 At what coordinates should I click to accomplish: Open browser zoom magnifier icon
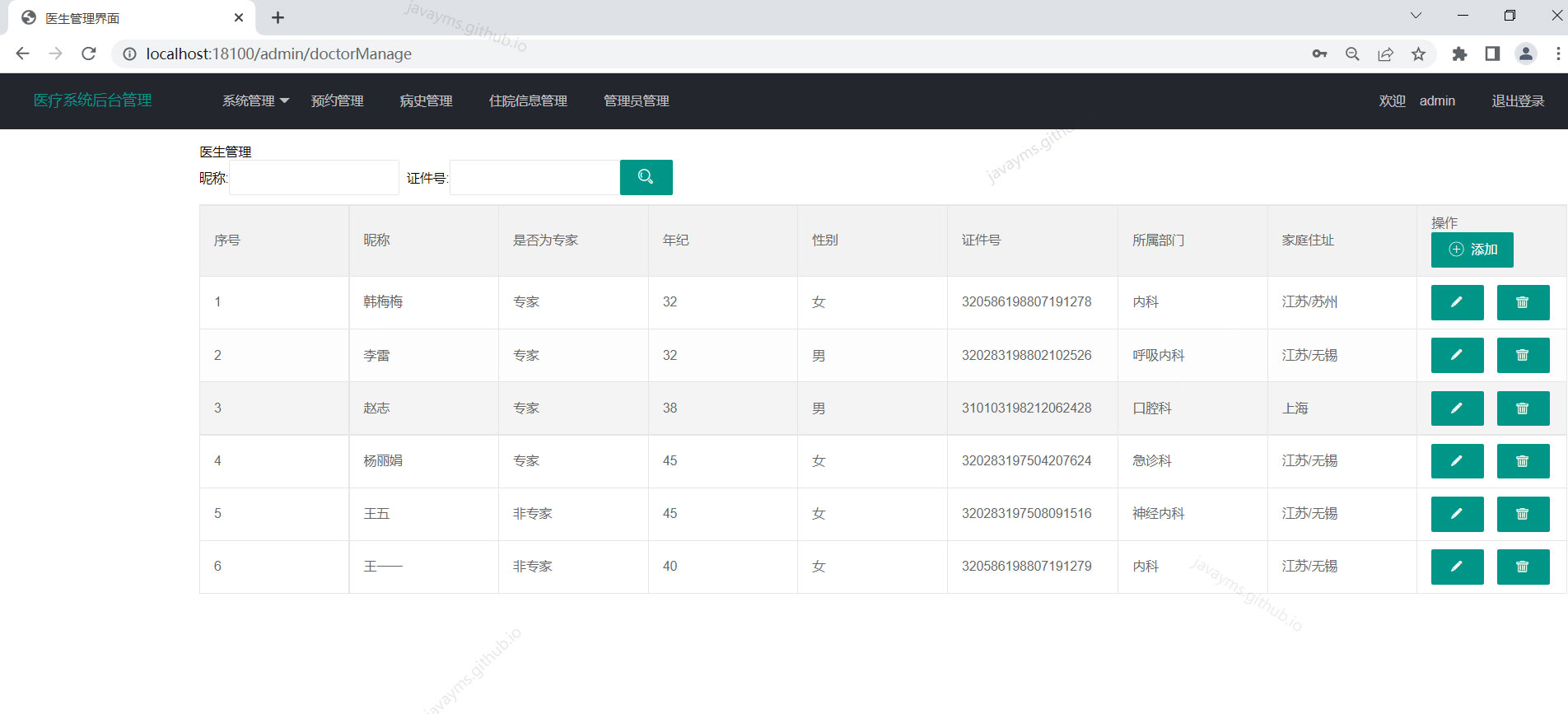coord(1352,54)
